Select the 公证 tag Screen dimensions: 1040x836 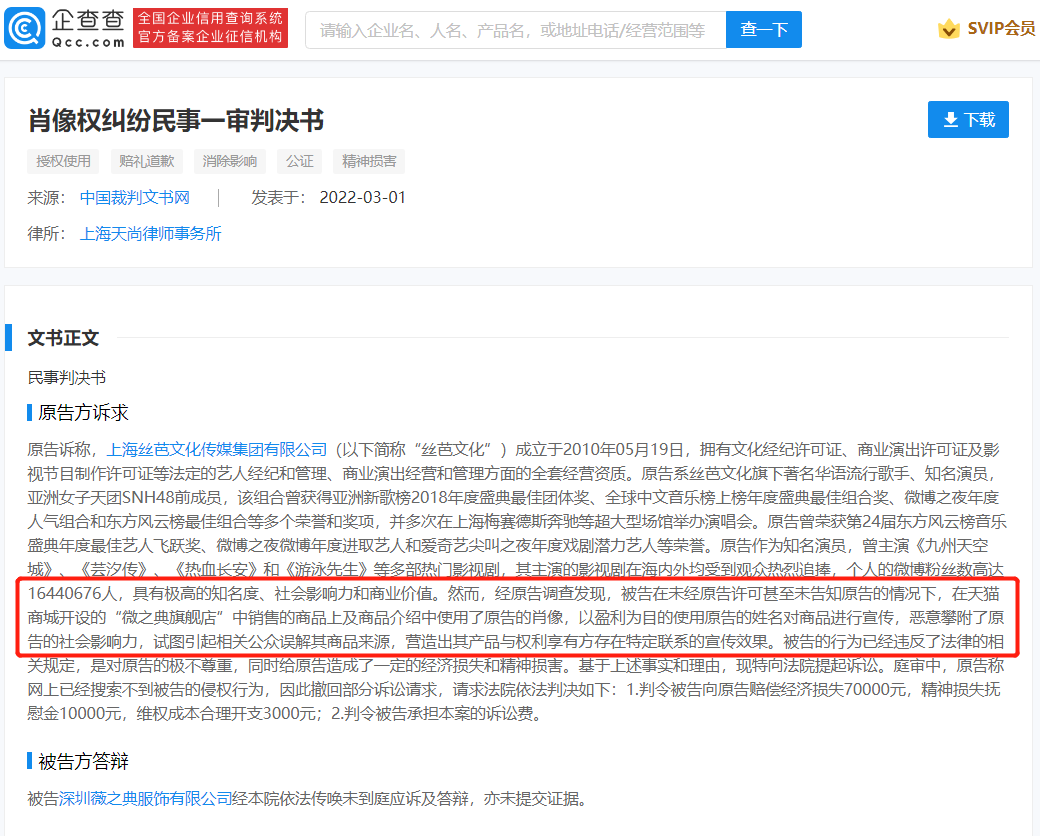pos(300,161)
